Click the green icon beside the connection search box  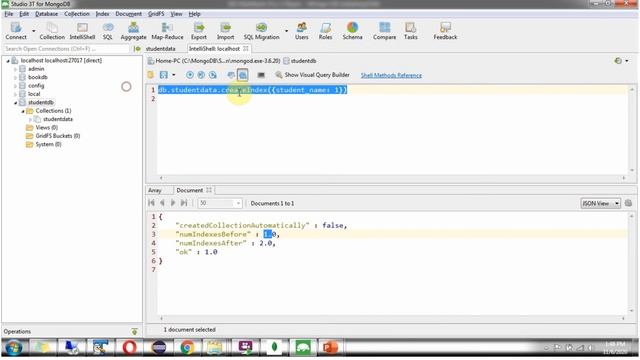point(137,49)
